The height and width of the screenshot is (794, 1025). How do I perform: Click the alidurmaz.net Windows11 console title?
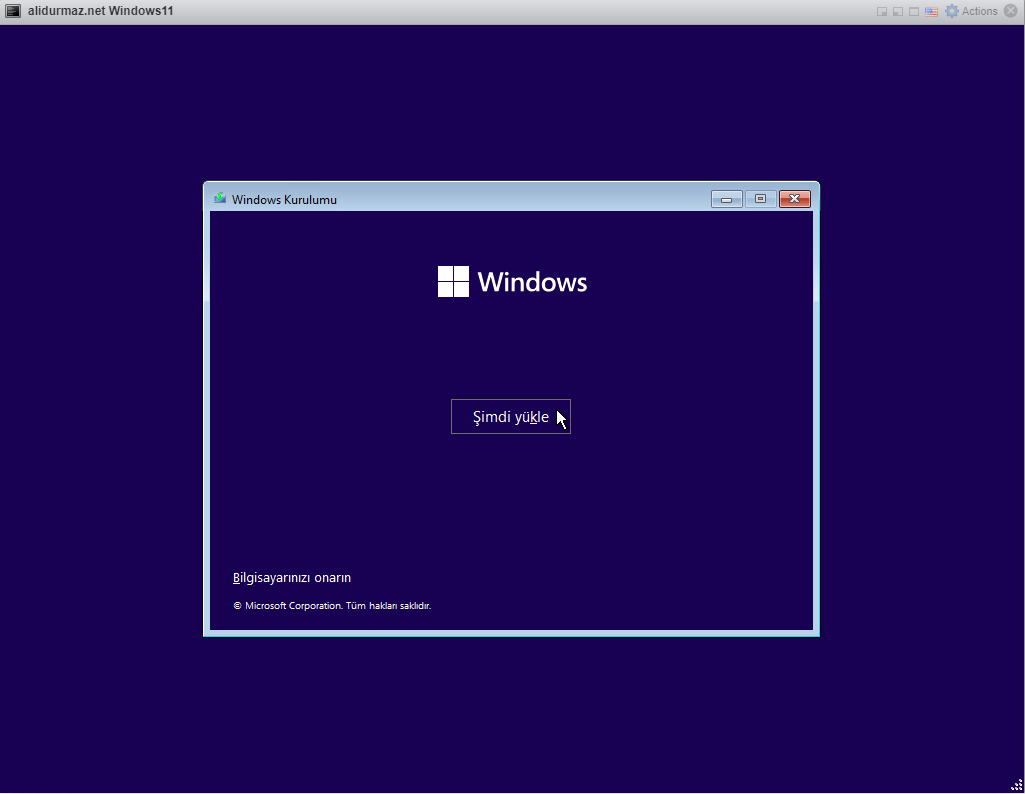point(101,11)
